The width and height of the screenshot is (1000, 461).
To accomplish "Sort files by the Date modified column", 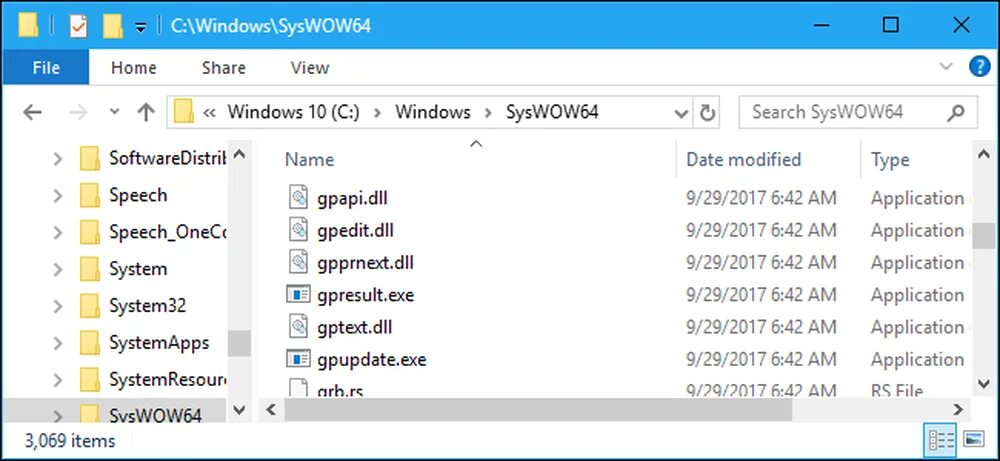I will coord(743,159).
